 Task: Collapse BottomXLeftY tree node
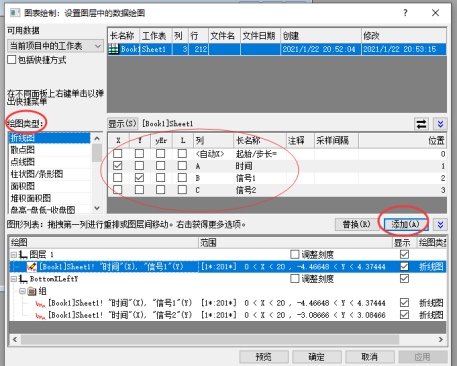(14, 279)
